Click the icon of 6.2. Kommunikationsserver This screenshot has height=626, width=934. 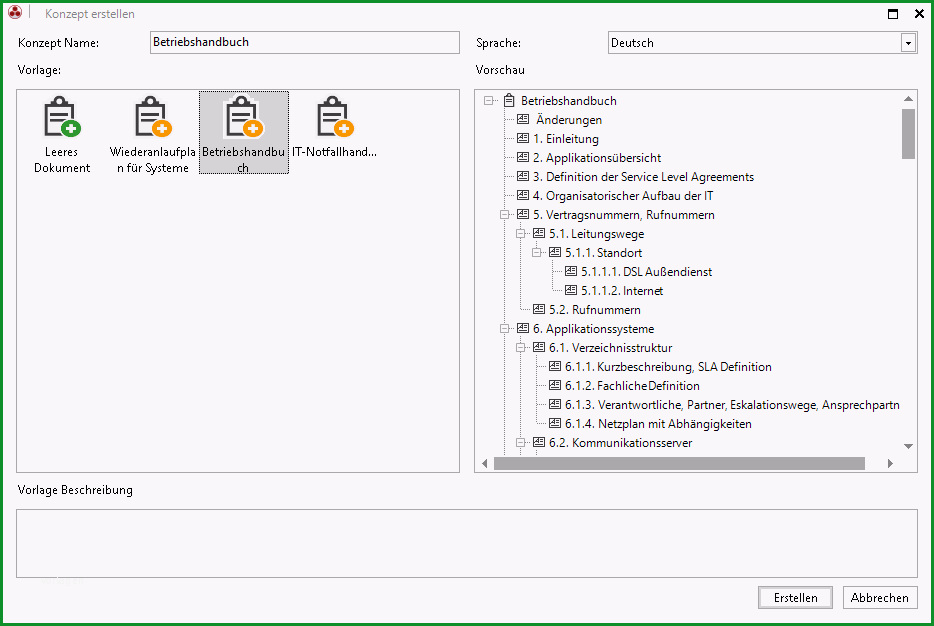(539, 443)
